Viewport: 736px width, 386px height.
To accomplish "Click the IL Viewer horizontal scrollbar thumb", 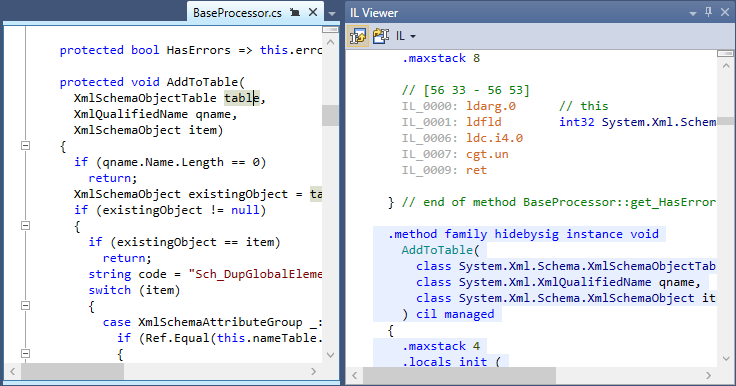I will [460, 376].
